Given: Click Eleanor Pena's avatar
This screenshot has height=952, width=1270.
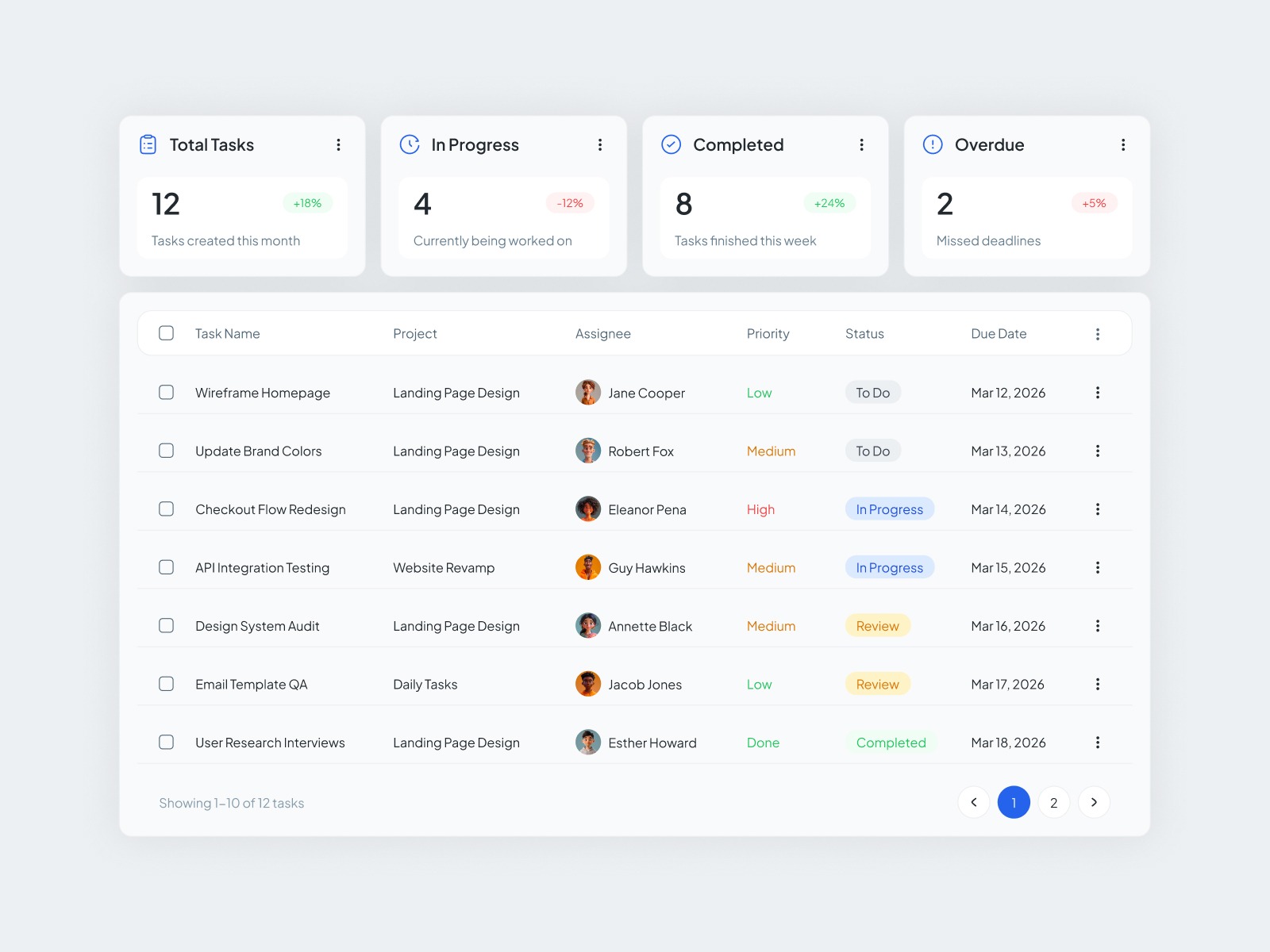Looking at the screenshot, I should coord(588,509).
